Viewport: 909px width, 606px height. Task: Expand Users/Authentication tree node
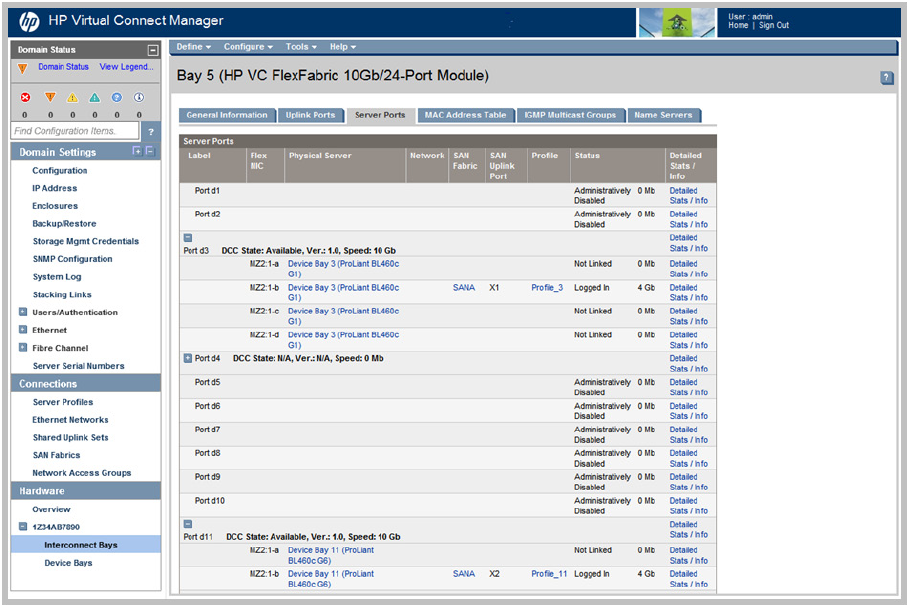[x=23, y=312]
